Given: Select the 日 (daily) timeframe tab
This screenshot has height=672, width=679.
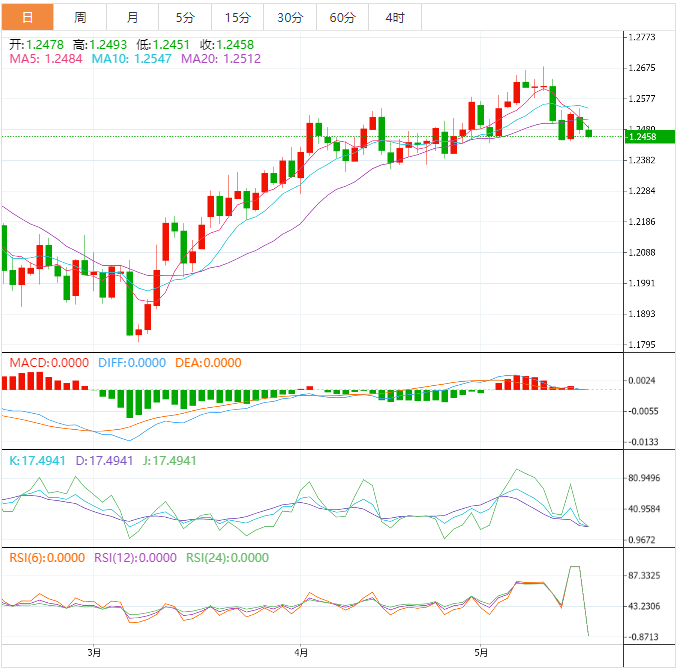Looking at the screenshot, I should 27,17.
